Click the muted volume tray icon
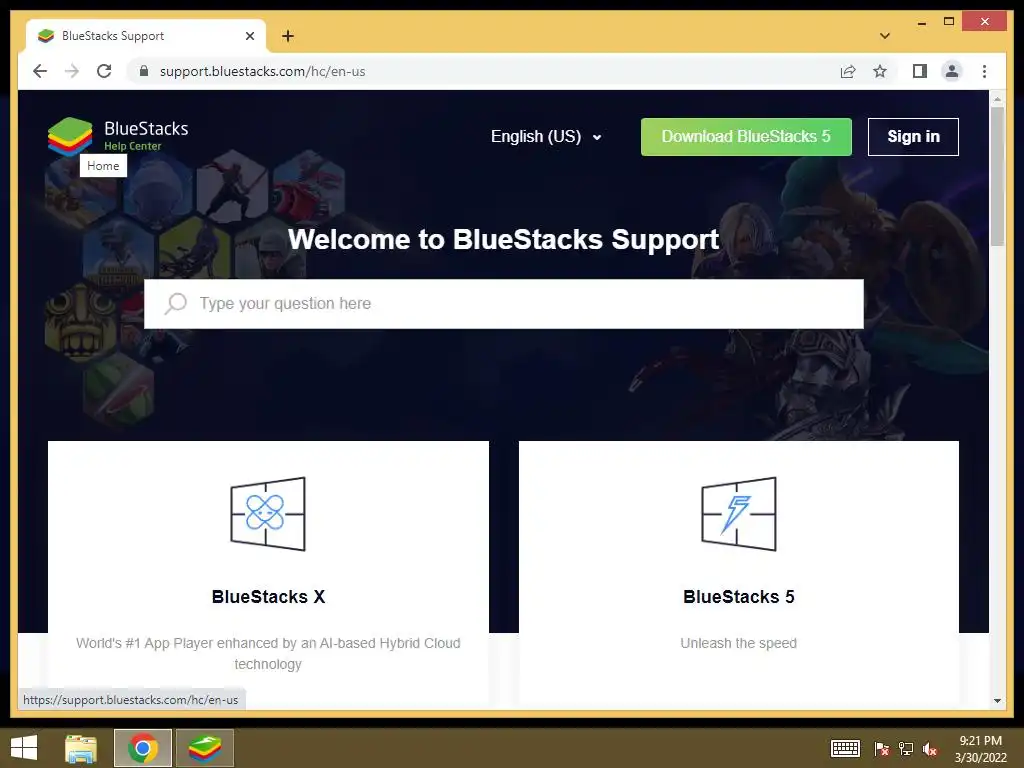Image resolution: width=1024 pixels, height=768 pixels. [x=930, y=748]
